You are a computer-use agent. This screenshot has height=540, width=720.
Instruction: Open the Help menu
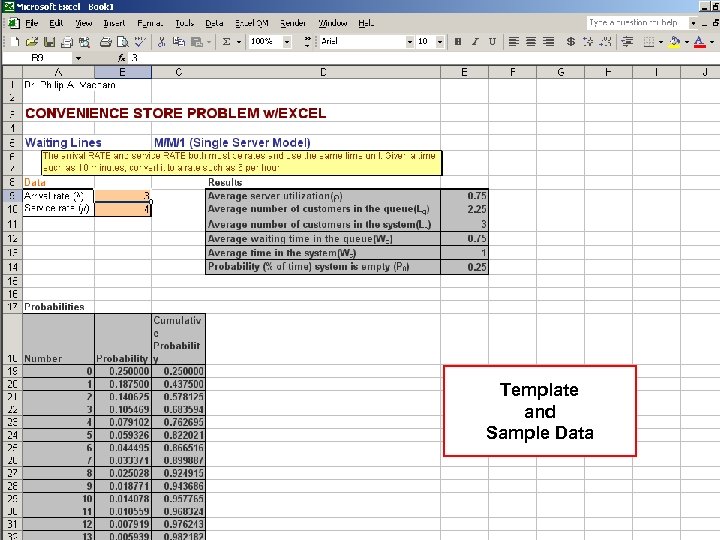(x=366, y=23)
